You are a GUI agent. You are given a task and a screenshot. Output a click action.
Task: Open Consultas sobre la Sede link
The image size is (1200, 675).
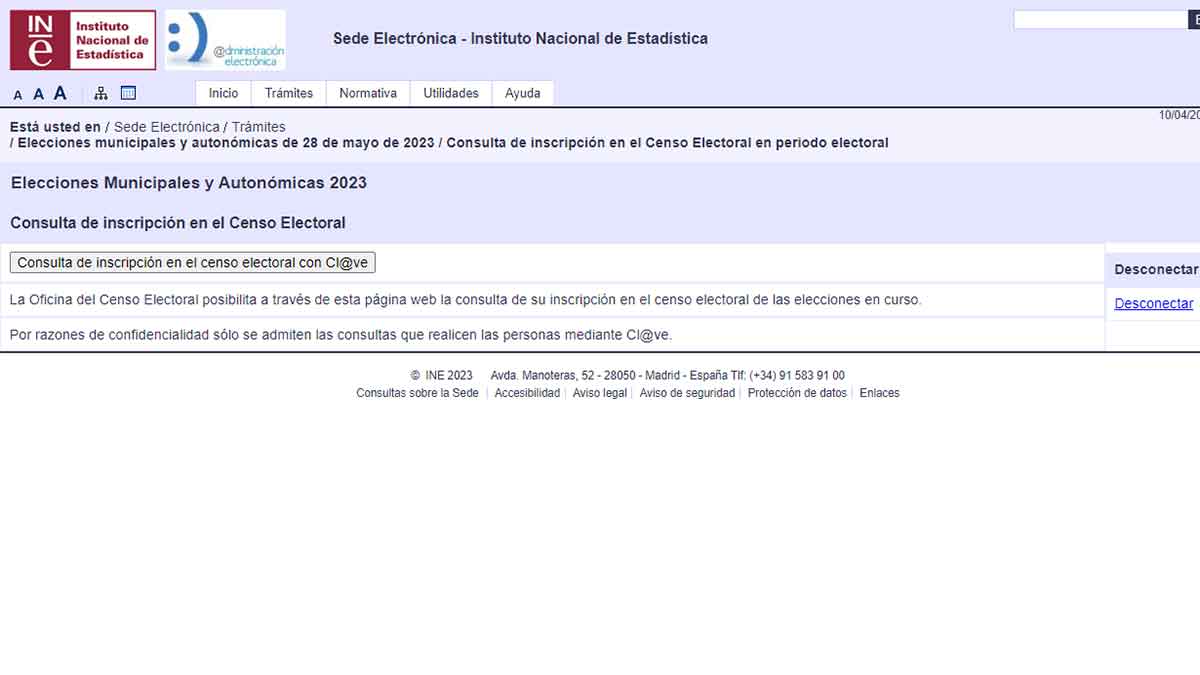click(417, 393)
